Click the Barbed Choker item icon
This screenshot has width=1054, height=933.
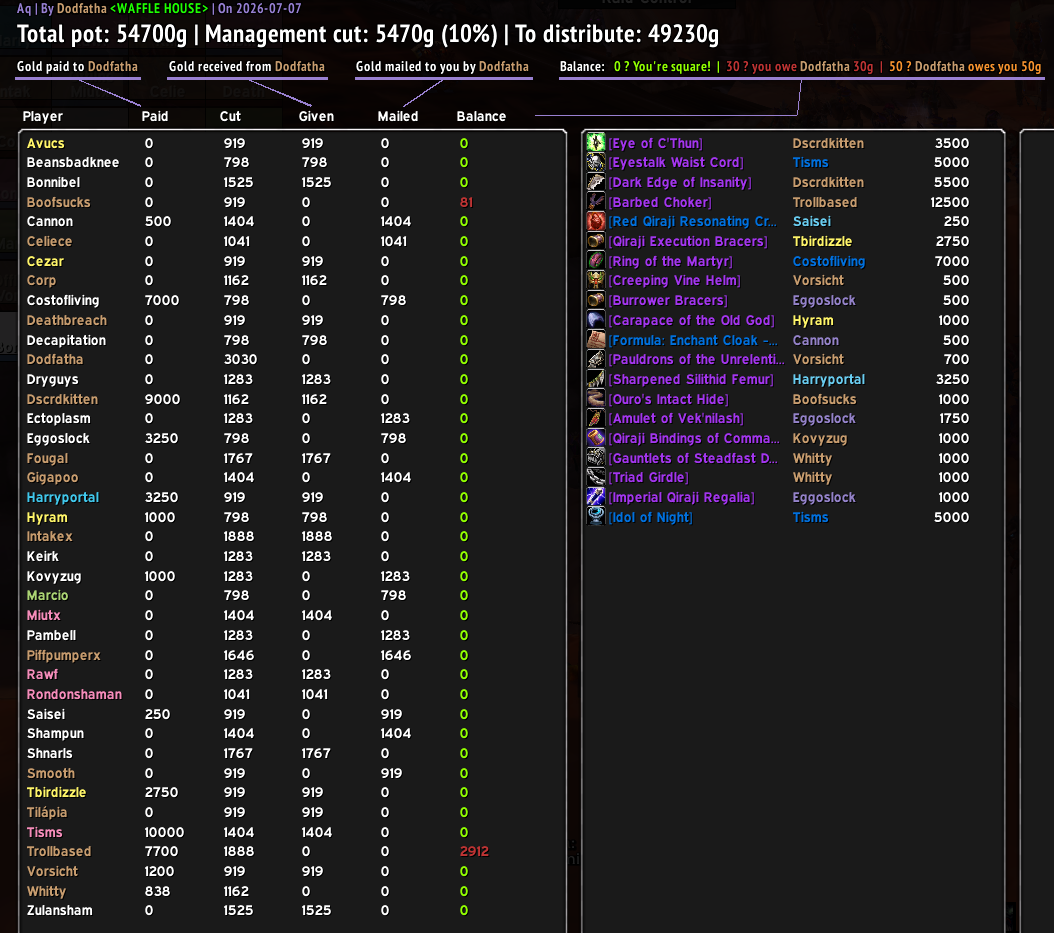596,202
